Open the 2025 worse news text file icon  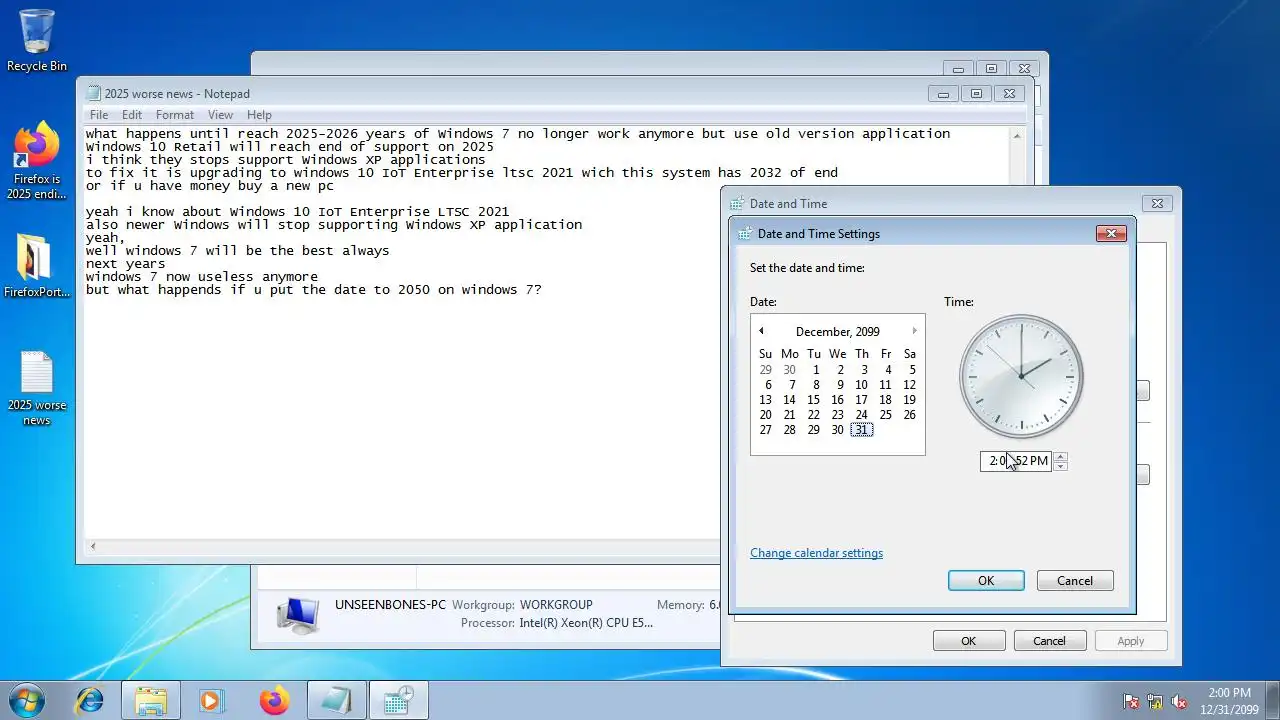[37, 388]
